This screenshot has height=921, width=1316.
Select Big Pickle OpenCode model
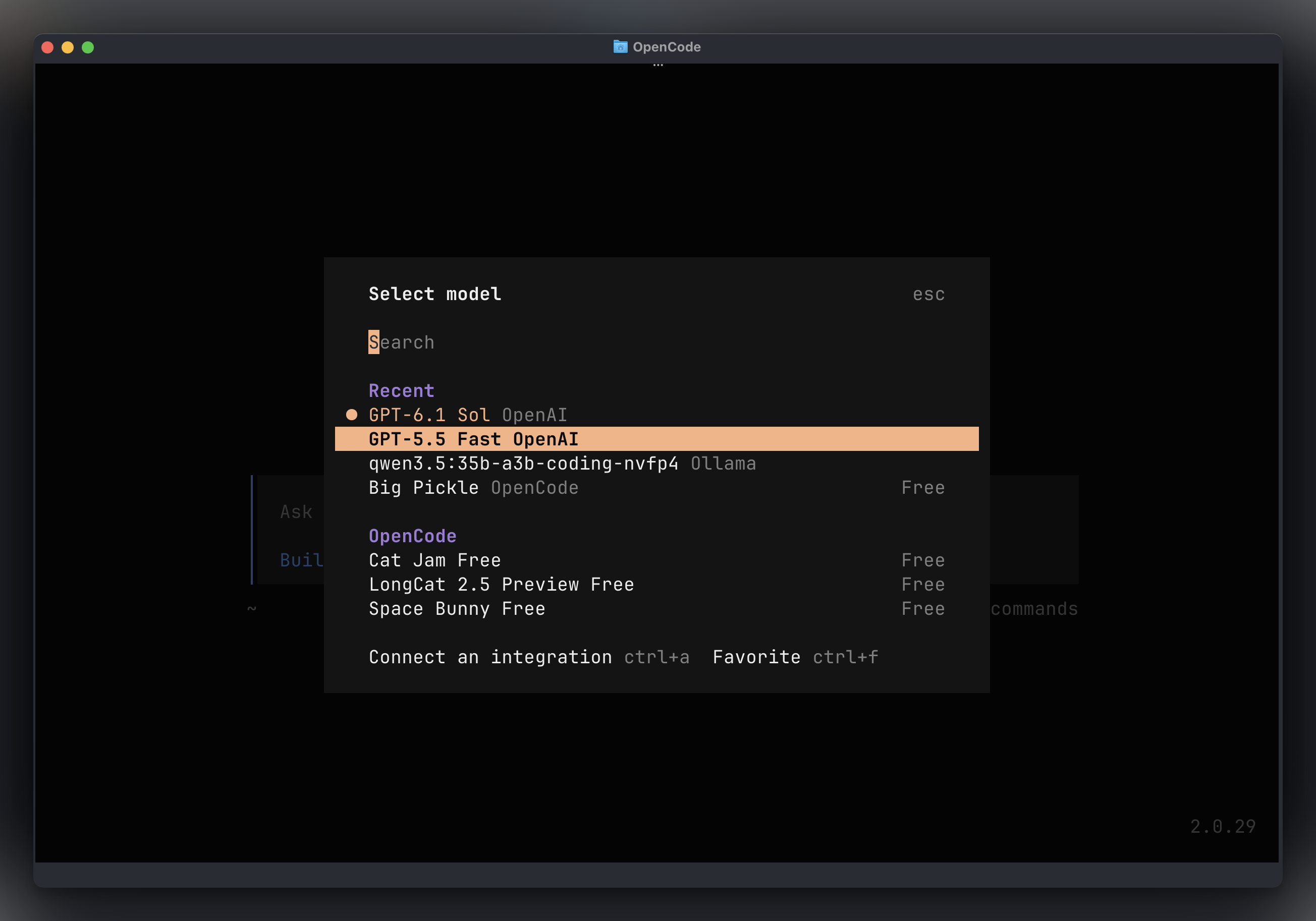tap(656, 487)
